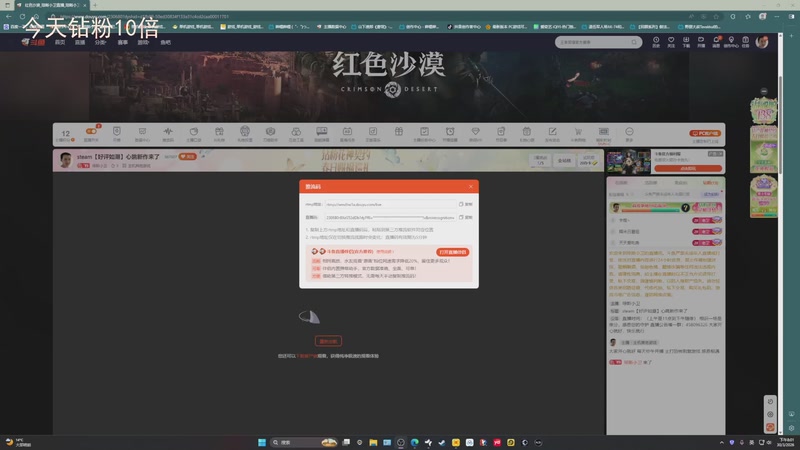Click the shopping cart icon in streamer toolbar
Screen dimensions: 800x450
pyautogui.click(x=578, y=132)
